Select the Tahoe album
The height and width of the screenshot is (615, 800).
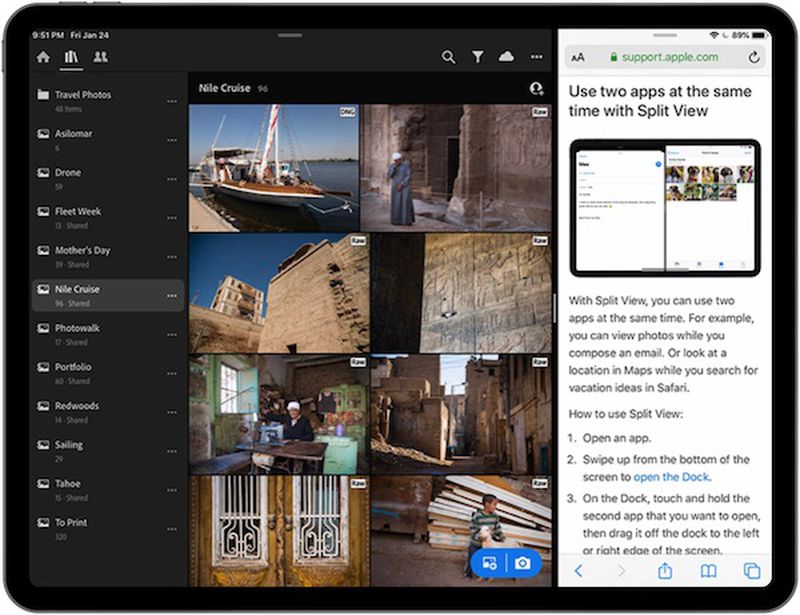click(108, 490)
